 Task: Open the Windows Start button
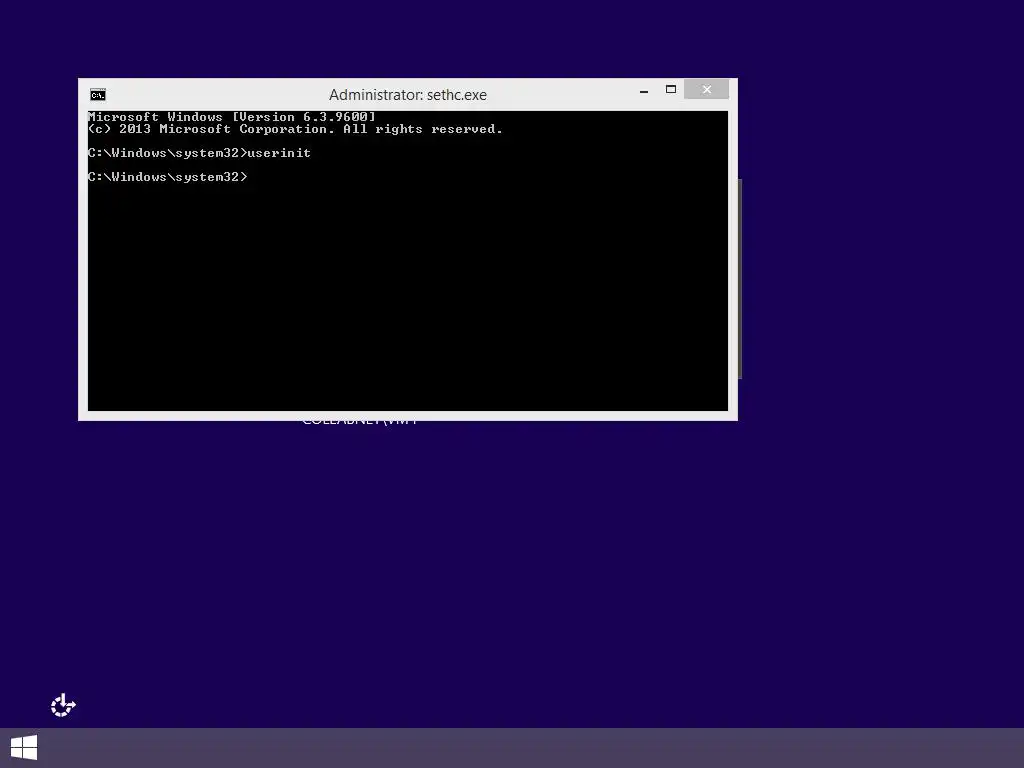(24, 748)
